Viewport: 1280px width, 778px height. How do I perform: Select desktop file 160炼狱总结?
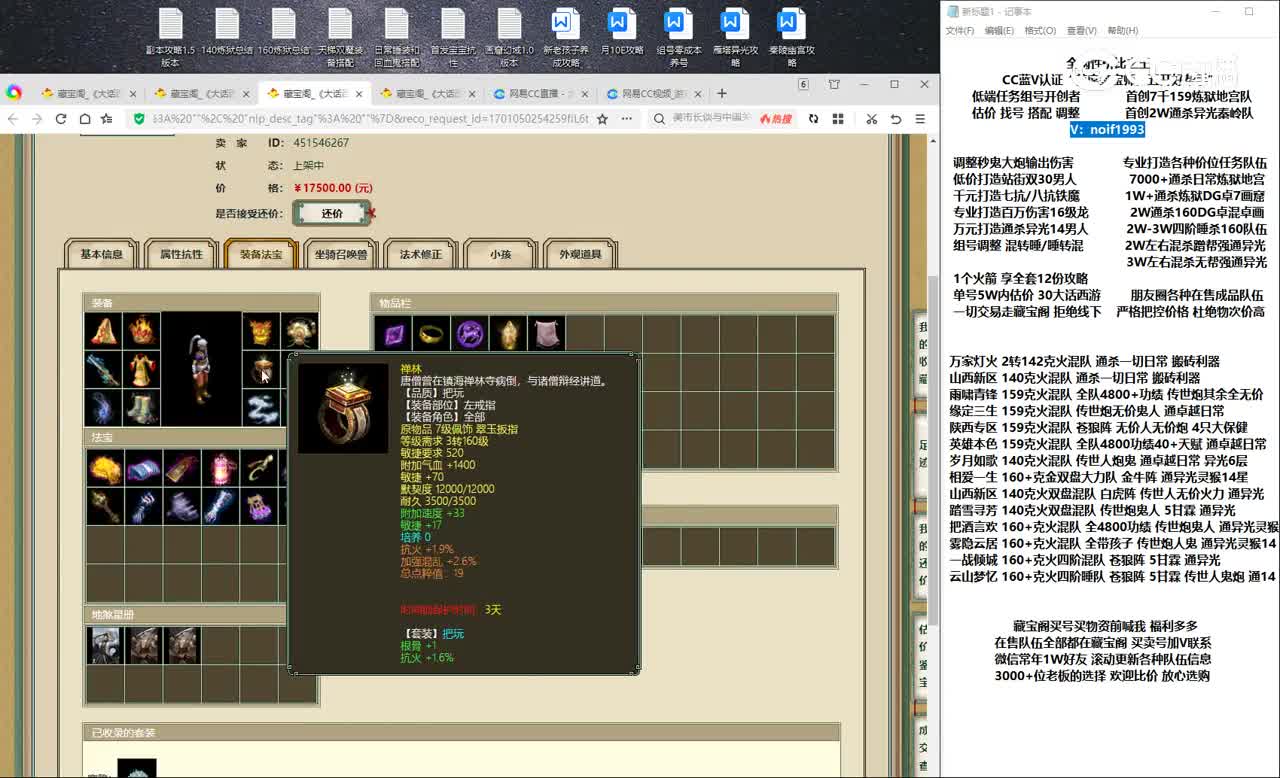284,32
